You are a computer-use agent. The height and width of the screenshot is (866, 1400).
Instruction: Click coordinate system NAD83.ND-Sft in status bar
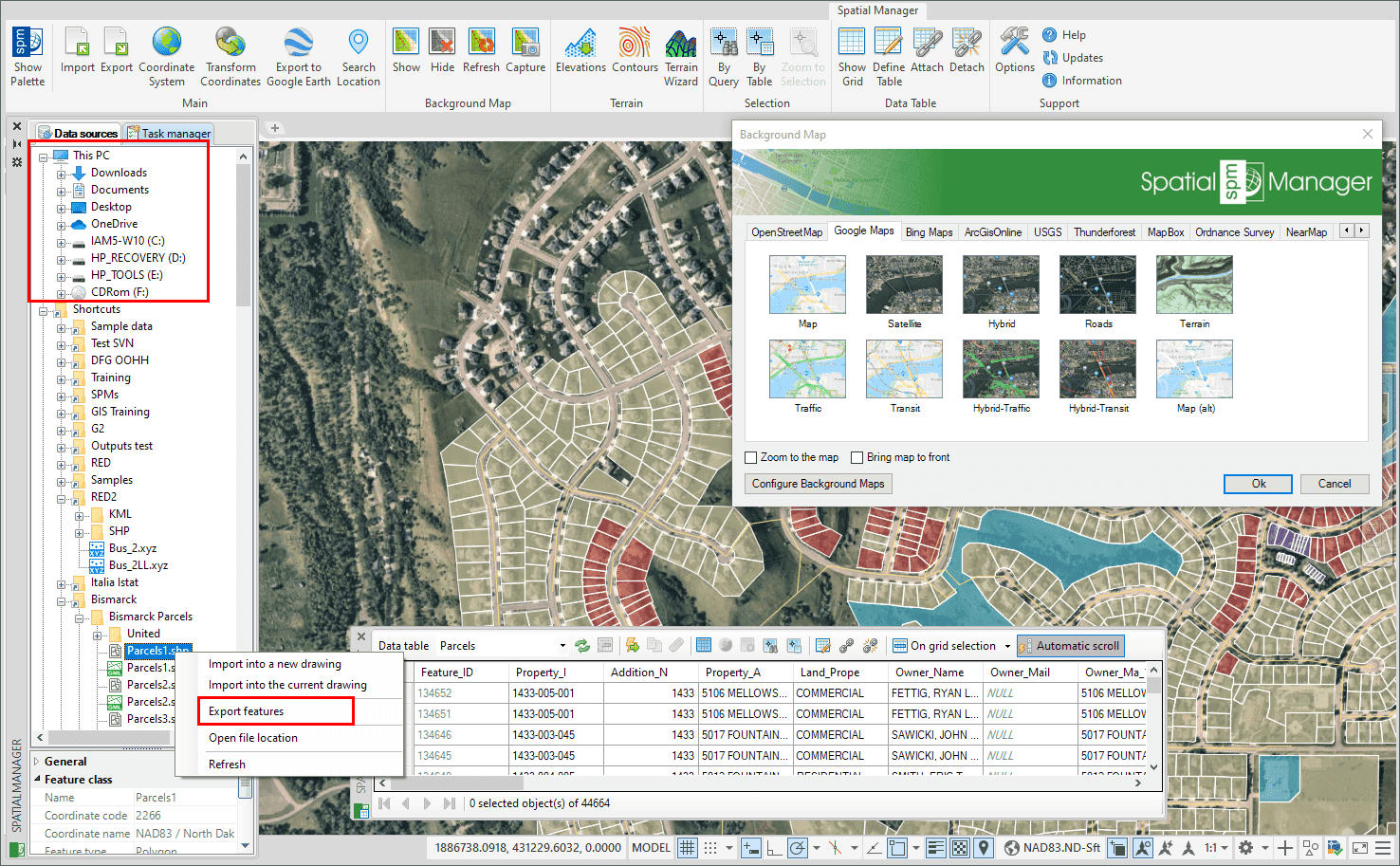[x=1053, y=848]
